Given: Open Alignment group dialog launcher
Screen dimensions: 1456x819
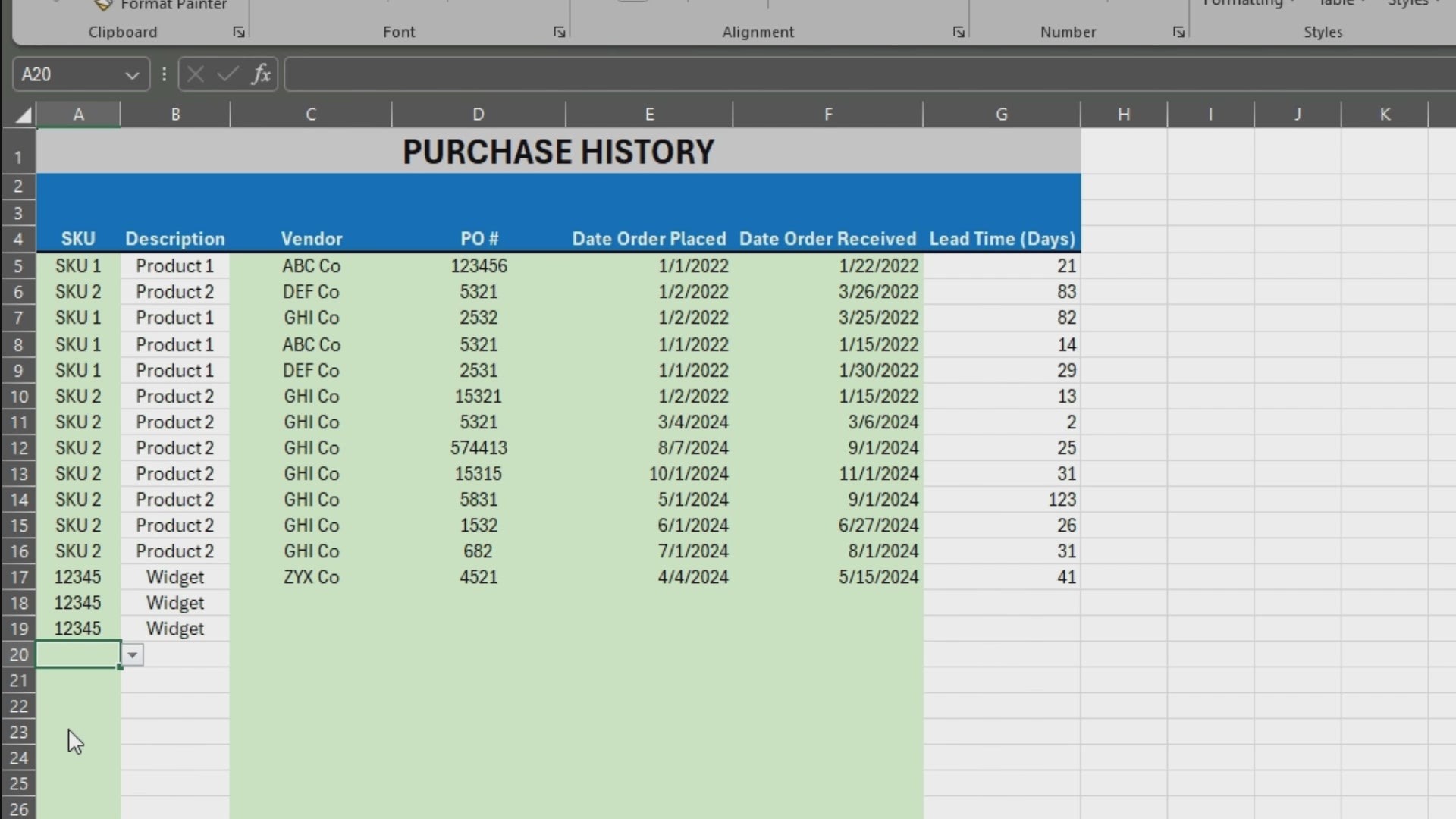Looking at the screenshot, I should (x=959, y=32).
